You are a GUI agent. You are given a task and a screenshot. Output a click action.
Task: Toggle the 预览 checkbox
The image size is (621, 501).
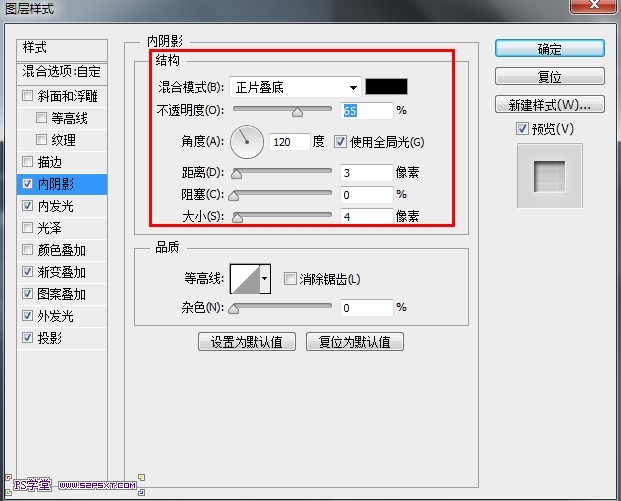pos(522,128)
